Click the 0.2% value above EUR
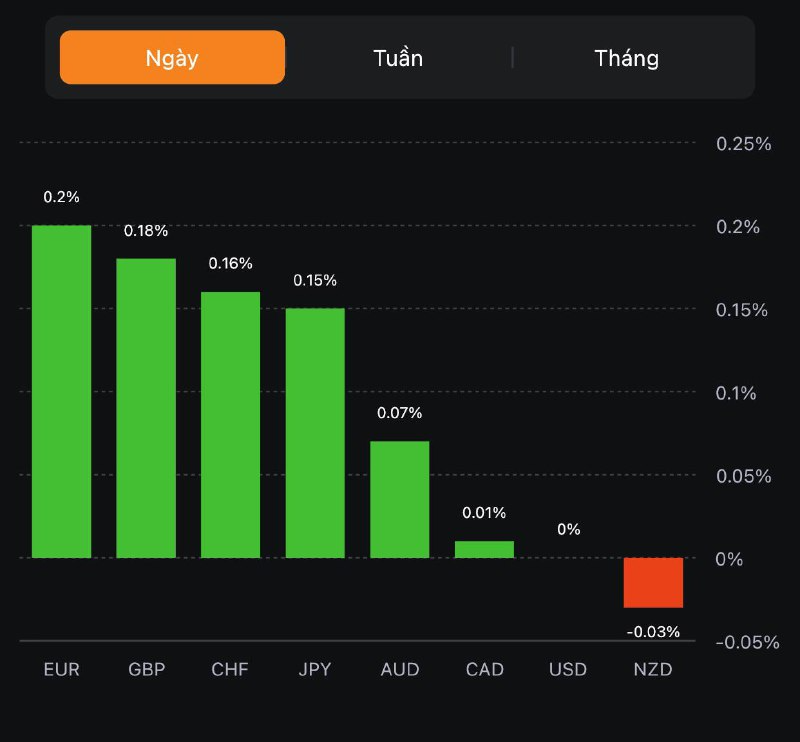800x742 pixels. point(61,197)
